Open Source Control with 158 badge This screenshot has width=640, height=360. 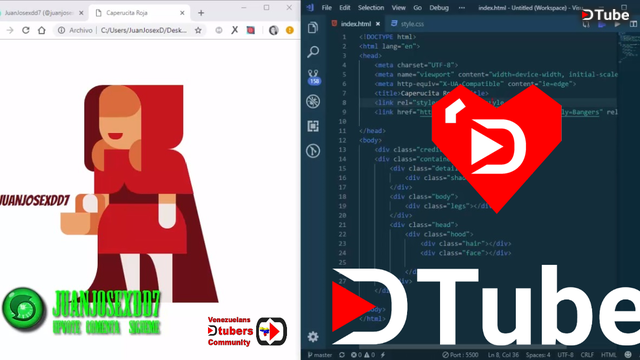[313, 77]
